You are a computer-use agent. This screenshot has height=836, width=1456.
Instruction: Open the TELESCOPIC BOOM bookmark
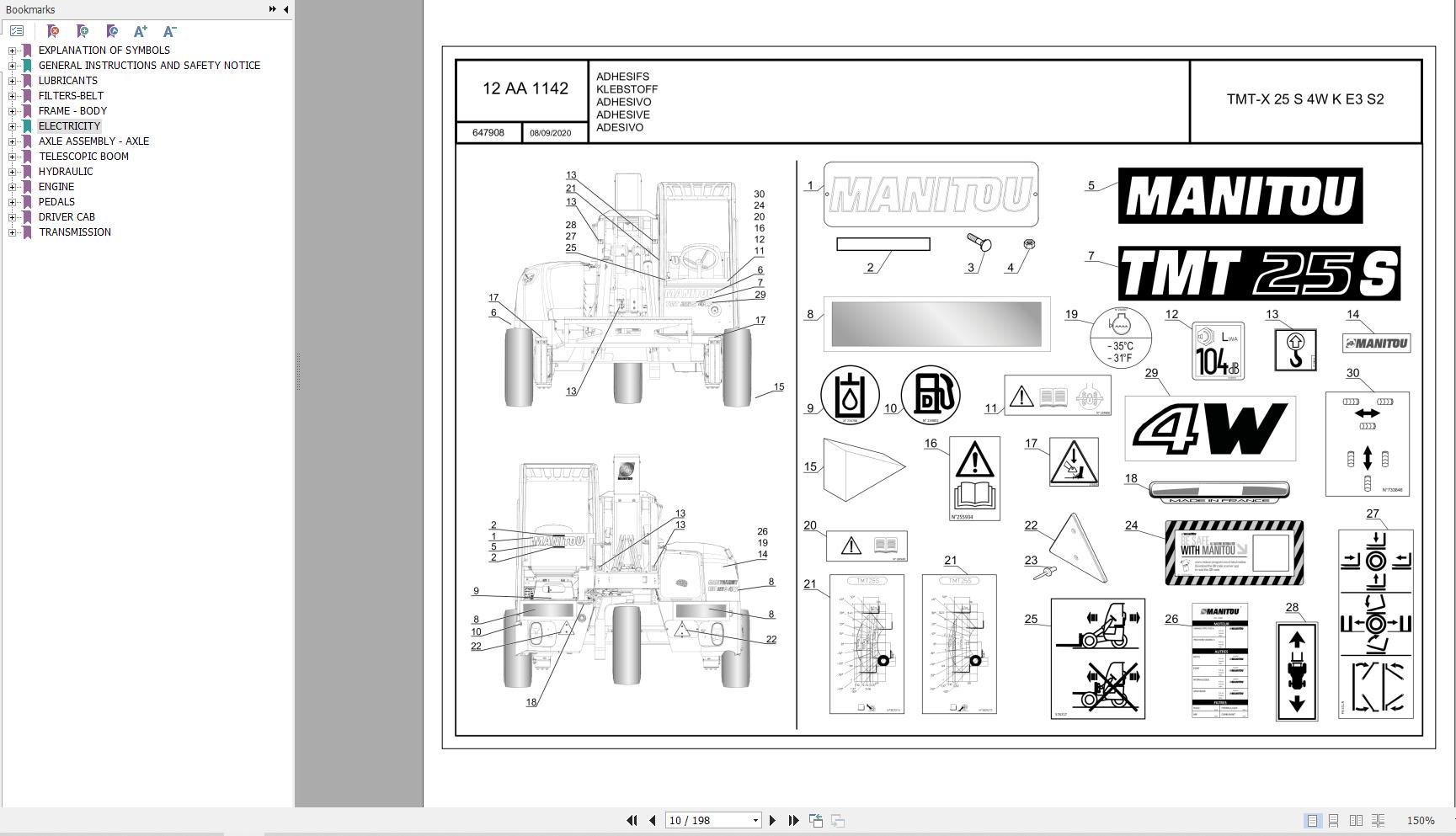point(83,156)
